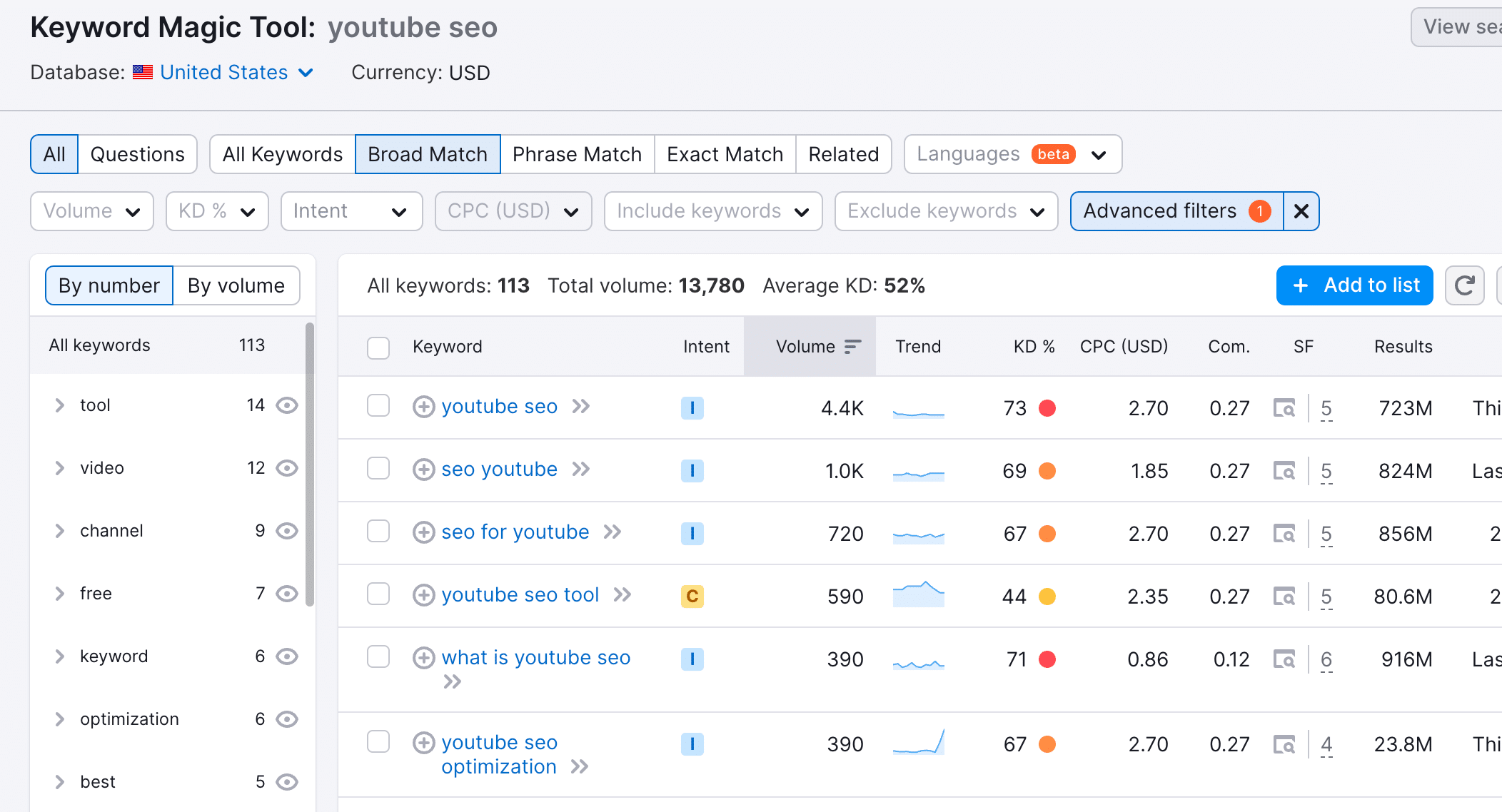Check the box for 'youtube seo' row
Viewport: 1502px width, 812px height.
pos(378,406)
